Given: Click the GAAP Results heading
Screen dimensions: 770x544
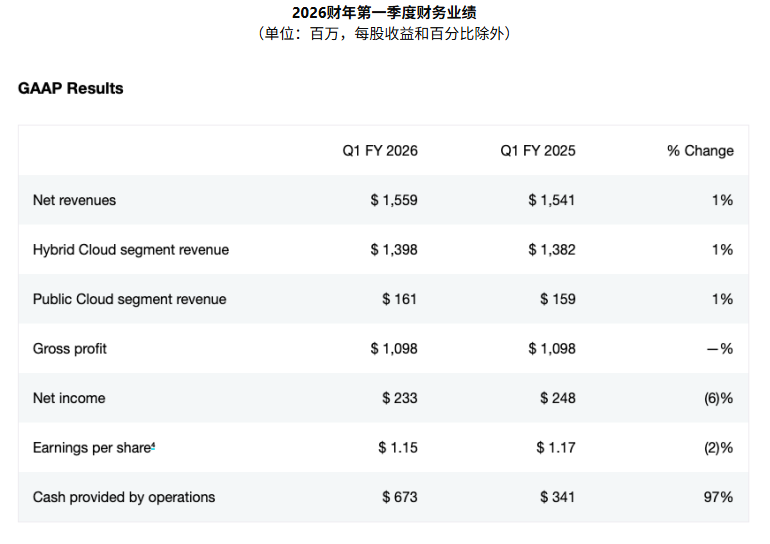Looking at the screenshot, I should [x=70, y=88].
